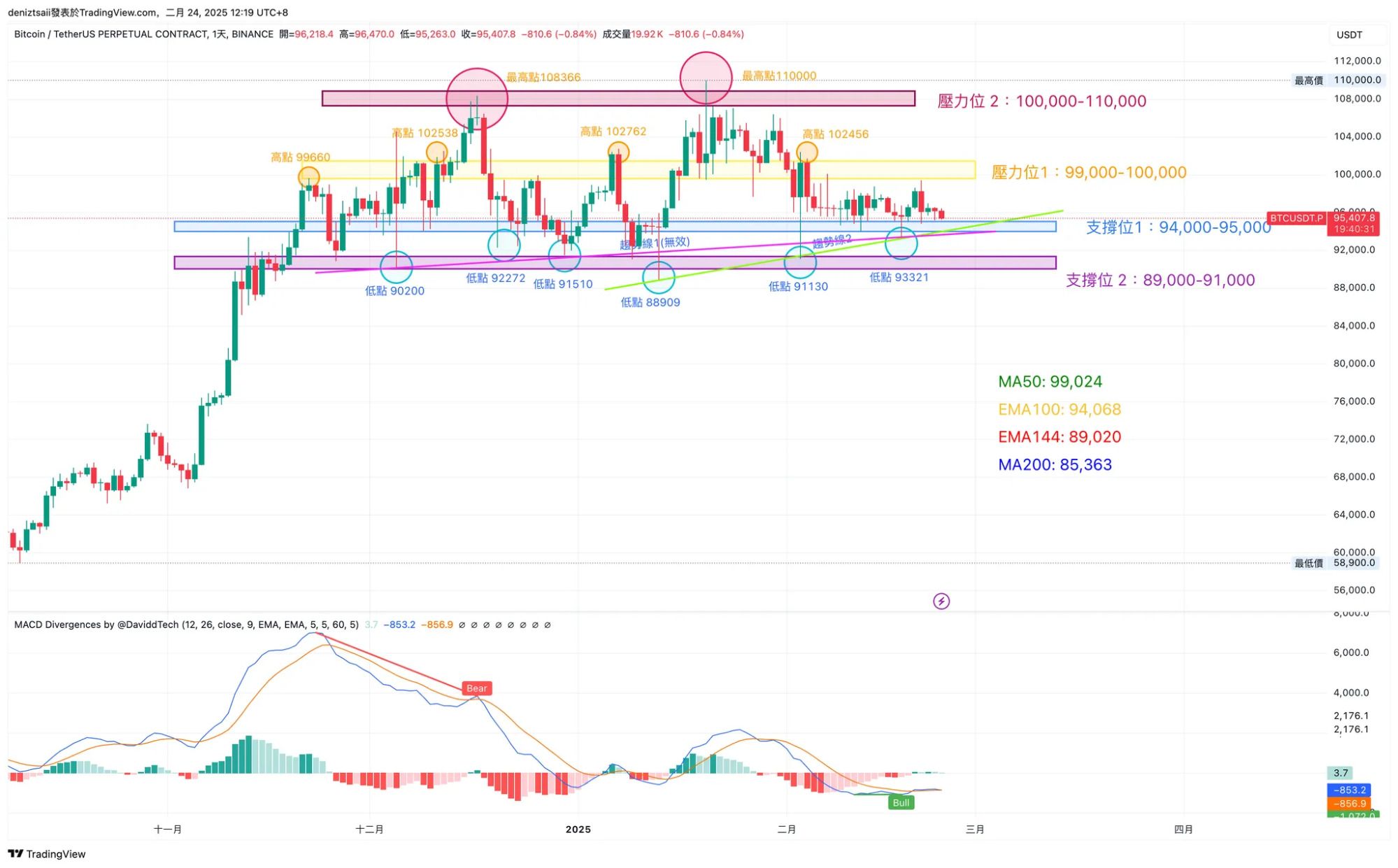Image resolution: width=1398 pixels, height=868 pixels.
Task: Click the 三月 label on time axis
Action: pyautogui.click(x=974, y=830)
